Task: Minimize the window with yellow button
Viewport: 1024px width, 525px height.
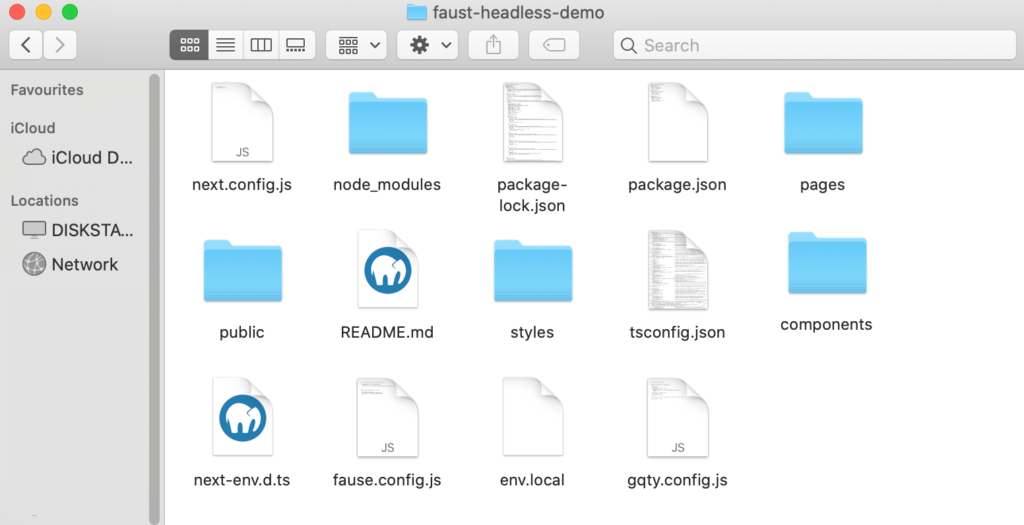Action: click(43, 12)
